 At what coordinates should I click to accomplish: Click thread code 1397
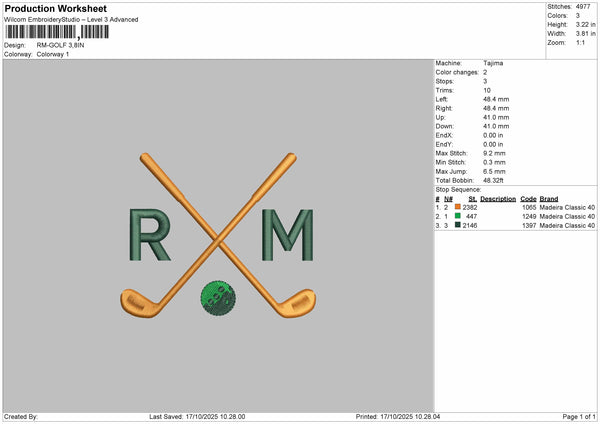pos(529,226)
